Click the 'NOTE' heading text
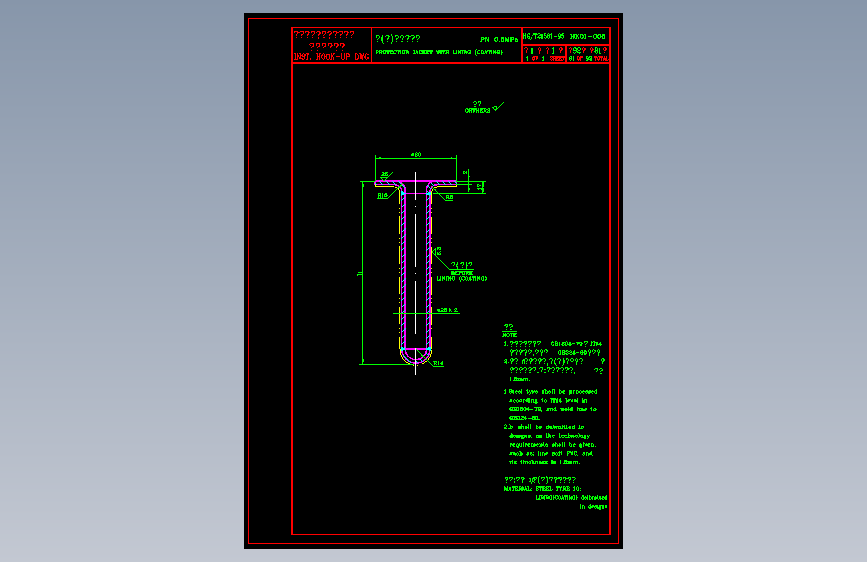This screenshot has height=562, width=867. 509,335
